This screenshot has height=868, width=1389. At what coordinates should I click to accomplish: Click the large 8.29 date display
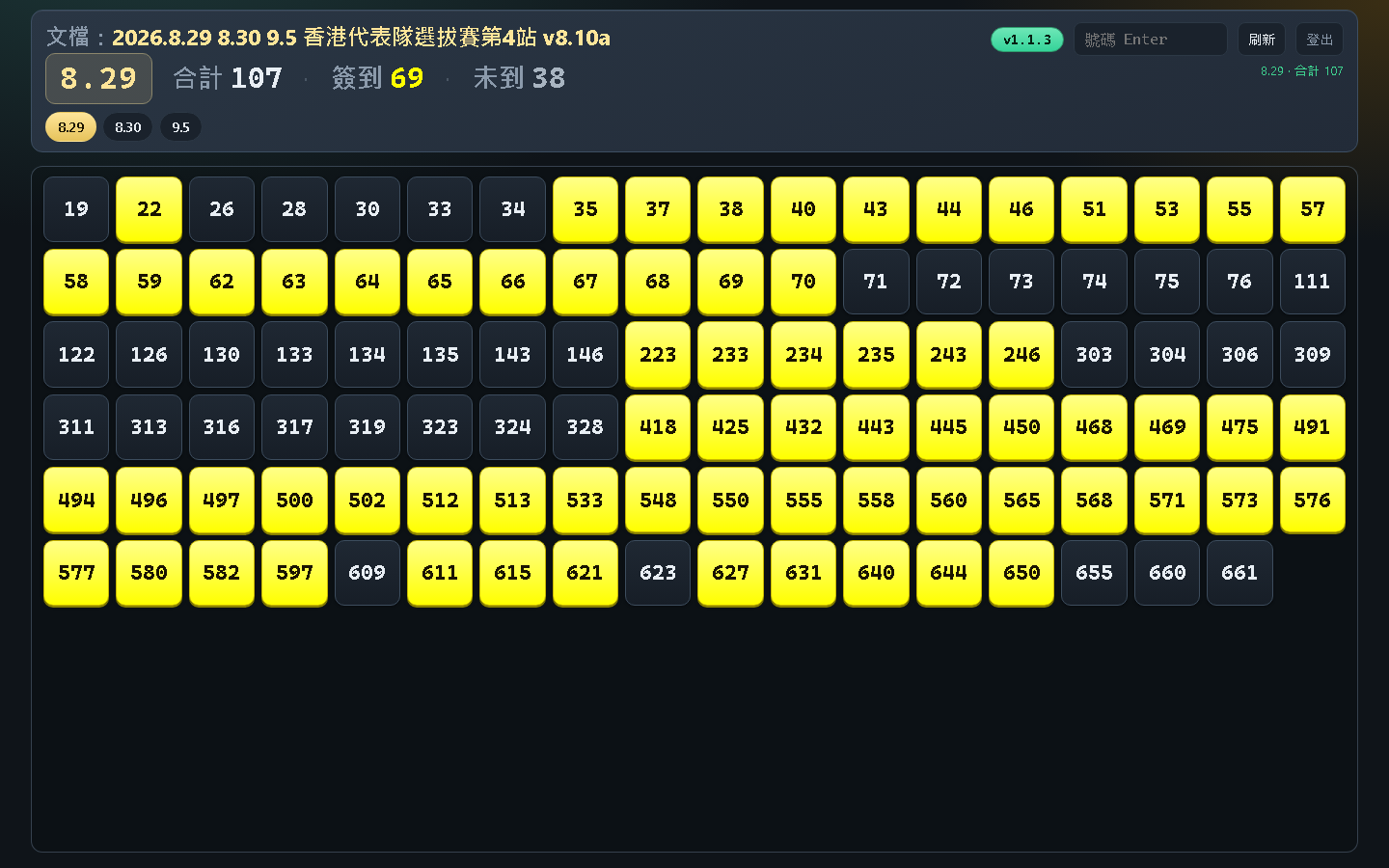pyautogui.click(x=98, y=78)
